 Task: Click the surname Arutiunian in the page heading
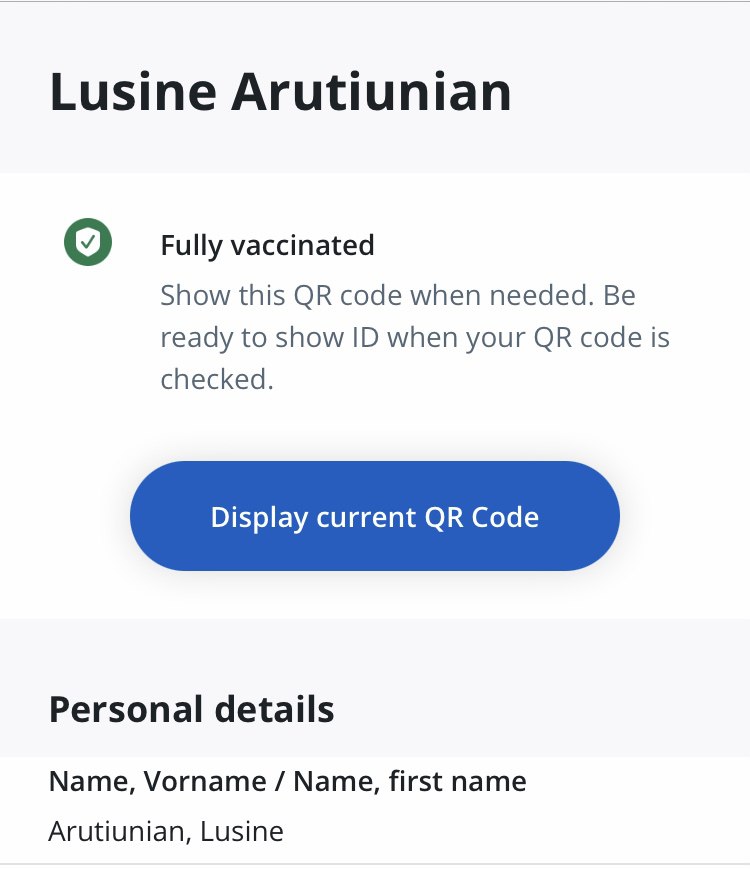[372, 92]
